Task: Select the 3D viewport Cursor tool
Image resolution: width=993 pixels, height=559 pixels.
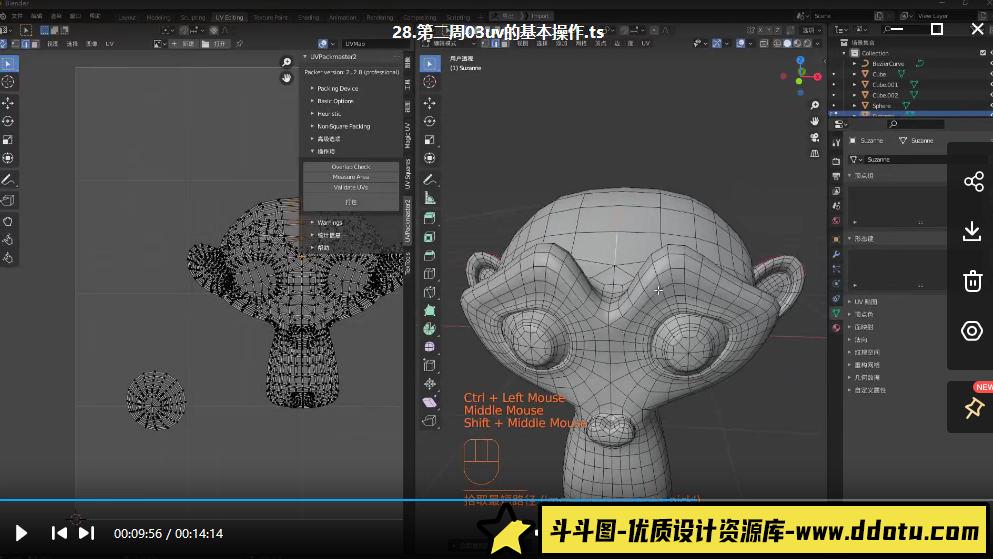Action: tap(429, 82)
